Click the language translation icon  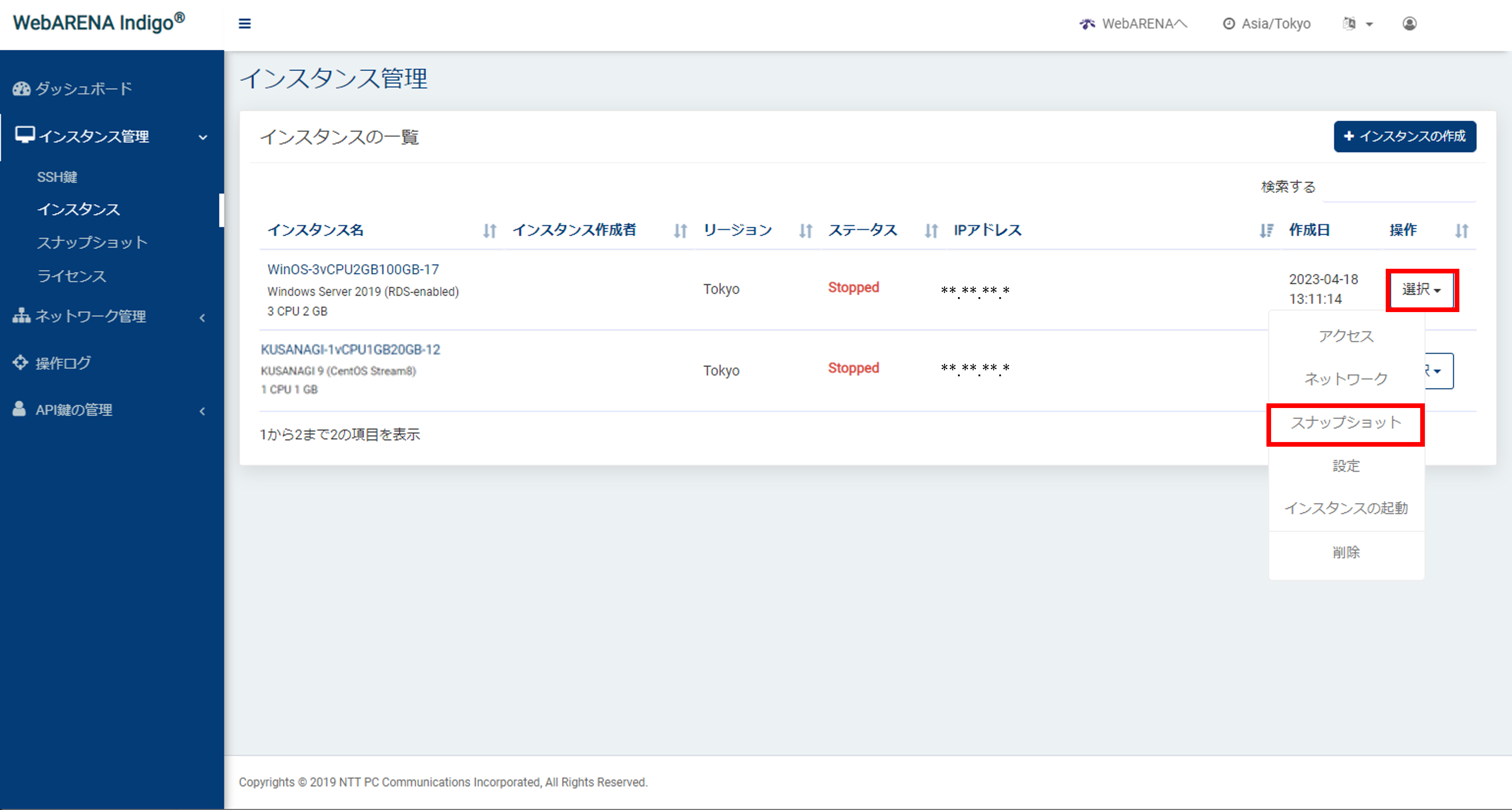click(x=1349, y=23)
